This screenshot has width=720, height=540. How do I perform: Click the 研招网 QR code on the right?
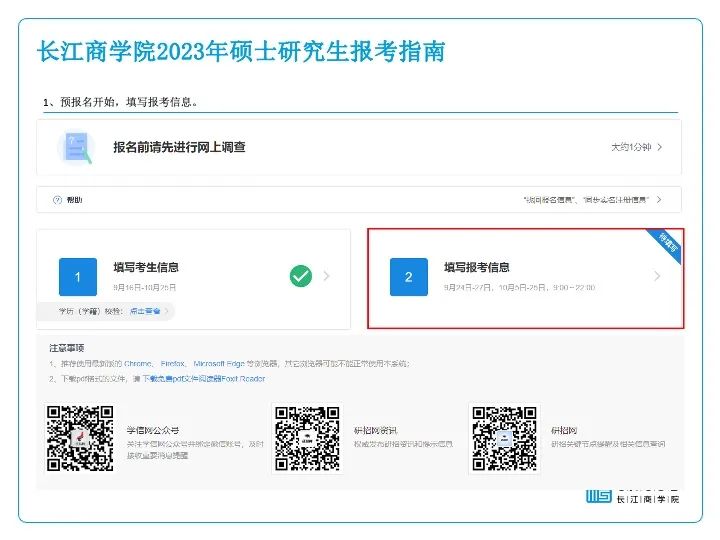pos(505,438)
